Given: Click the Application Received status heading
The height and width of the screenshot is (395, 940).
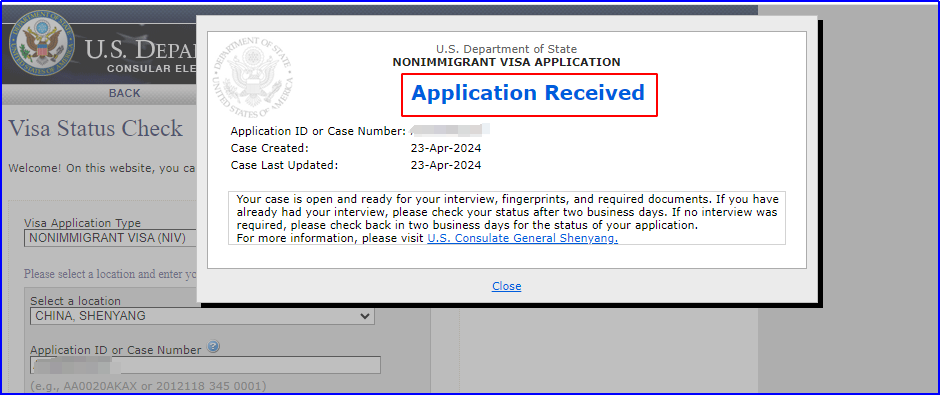Looking at the screenshot, I should (x=528, y=93).
